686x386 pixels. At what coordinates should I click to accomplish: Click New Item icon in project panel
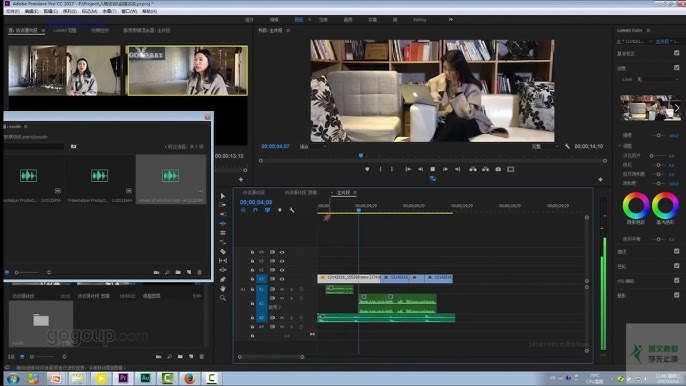click(191, 357)
